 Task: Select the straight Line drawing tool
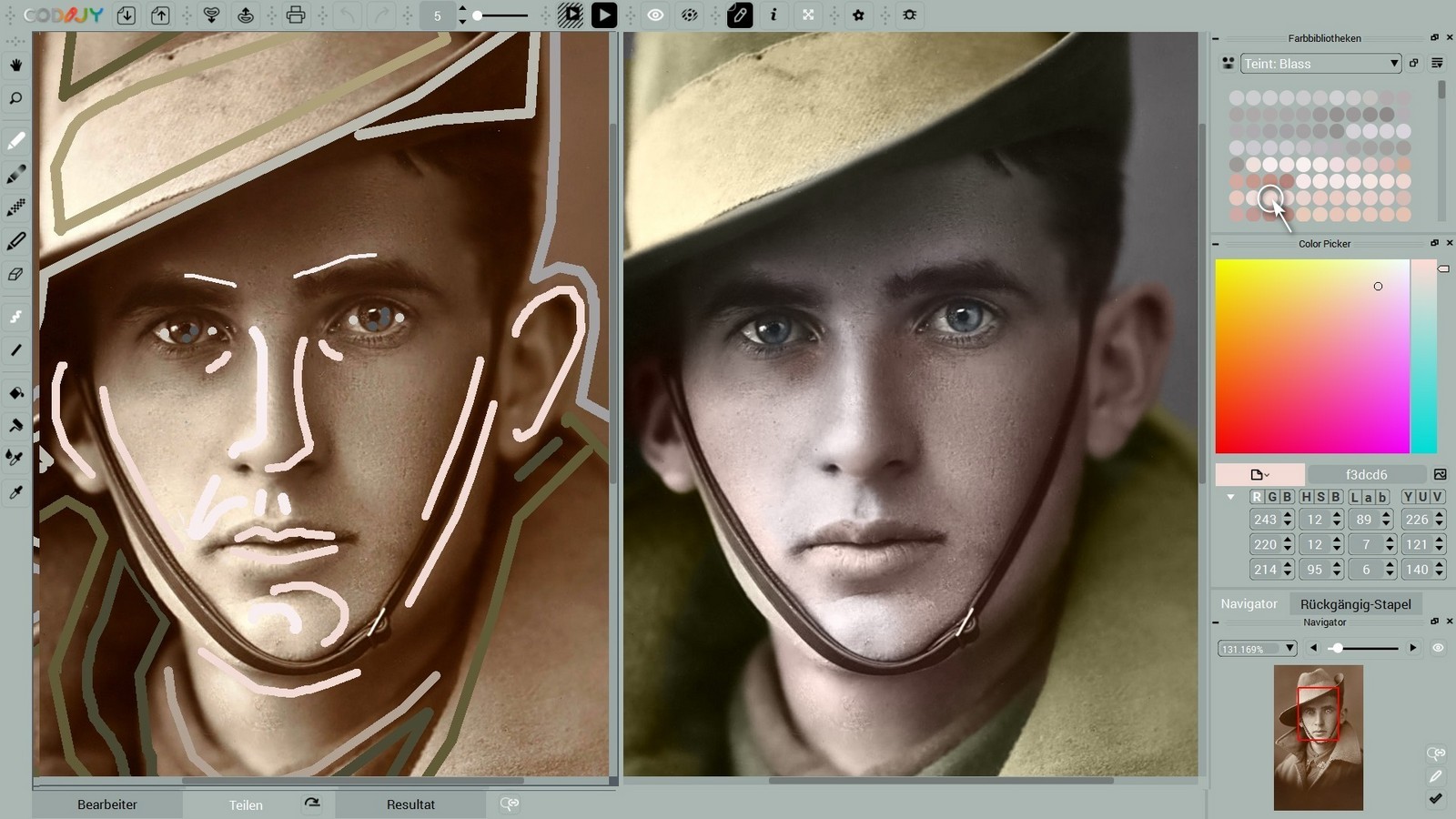coord(15,350)
